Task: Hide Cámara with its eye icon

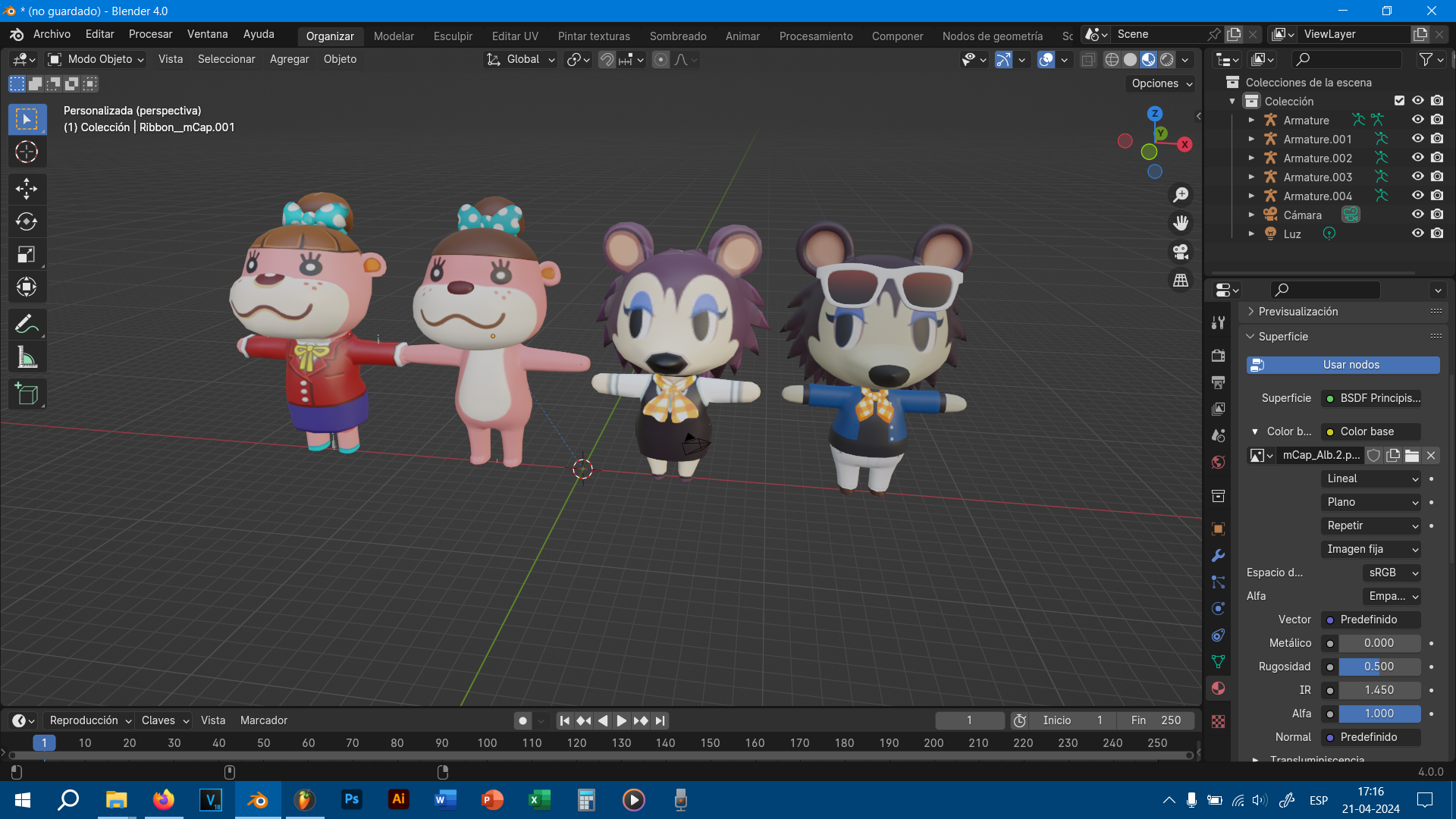Action: point(1417,215)
